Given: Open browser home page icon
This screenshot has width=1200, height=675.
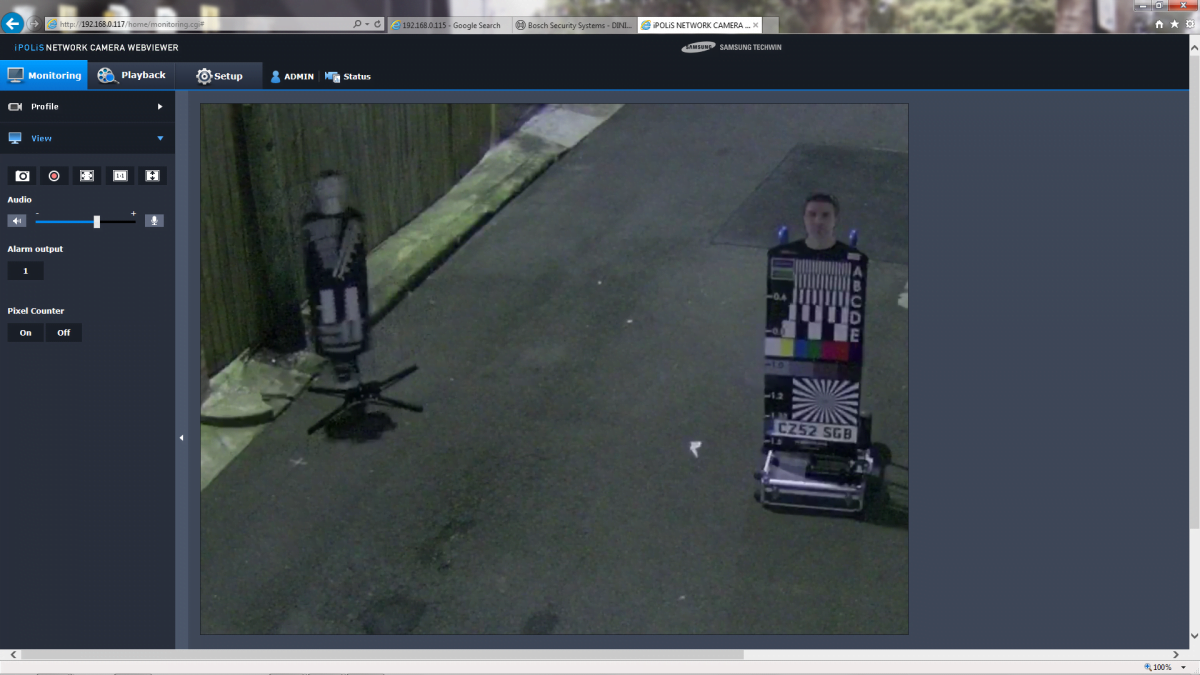Looking at the screenshot, I should [x=1159, y=24].
